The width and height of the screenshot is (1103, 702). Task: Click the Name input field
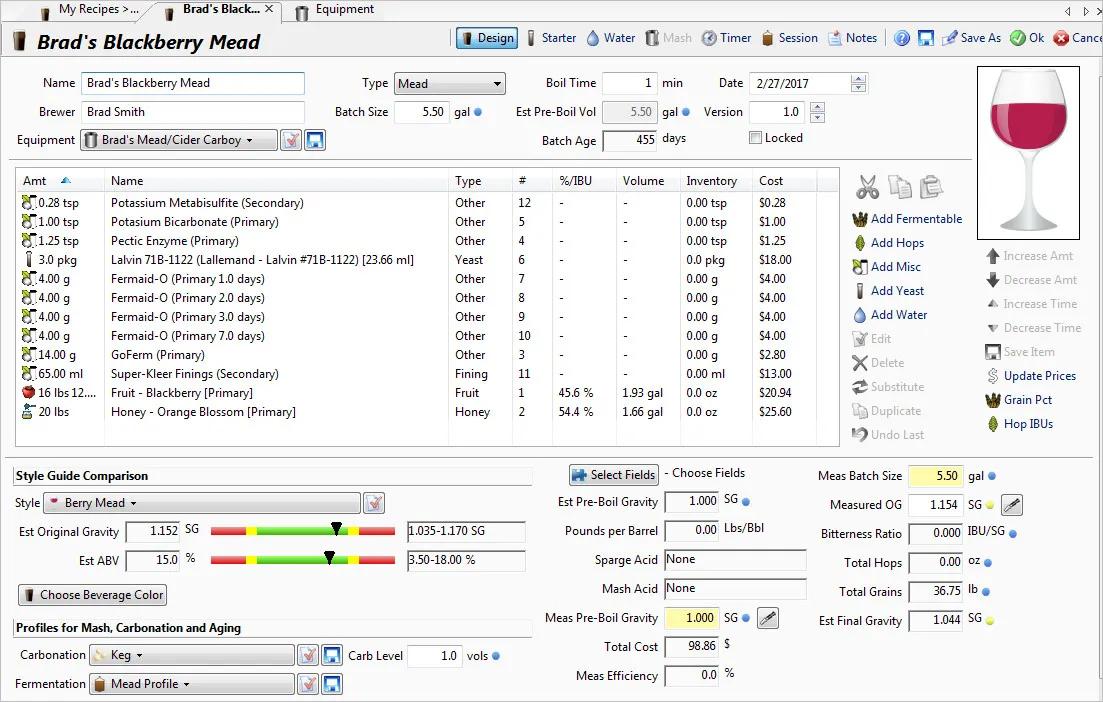coord(193,83)
